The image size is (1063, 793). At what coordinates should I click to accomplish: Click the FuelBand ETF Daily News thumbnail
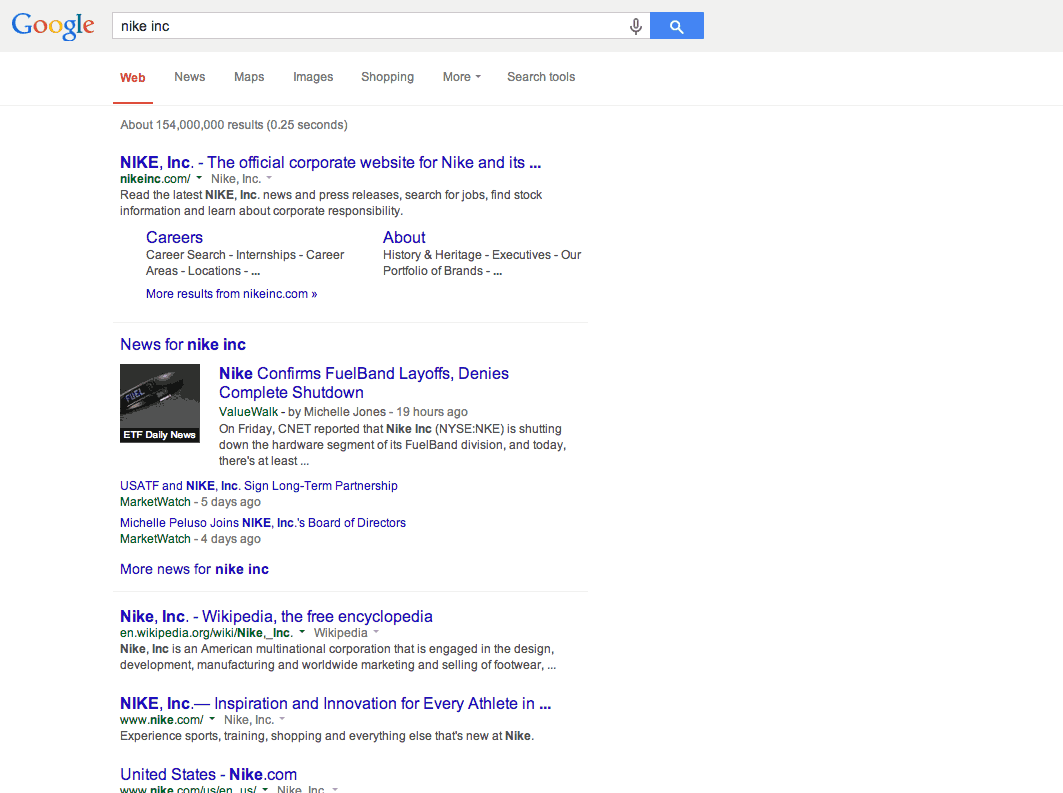click(160, 403)
